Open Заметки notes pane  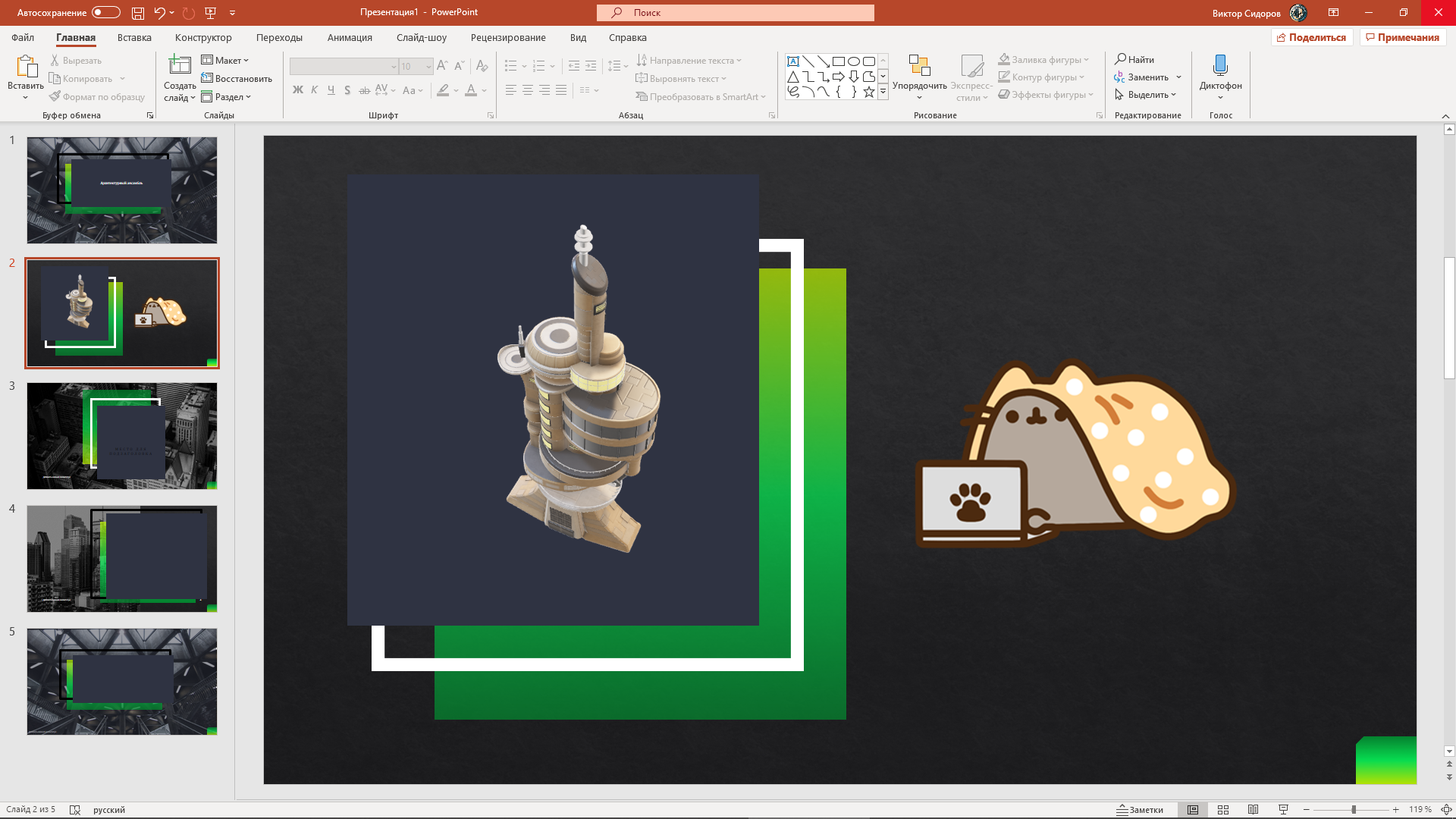click(x=1140, y=810)
